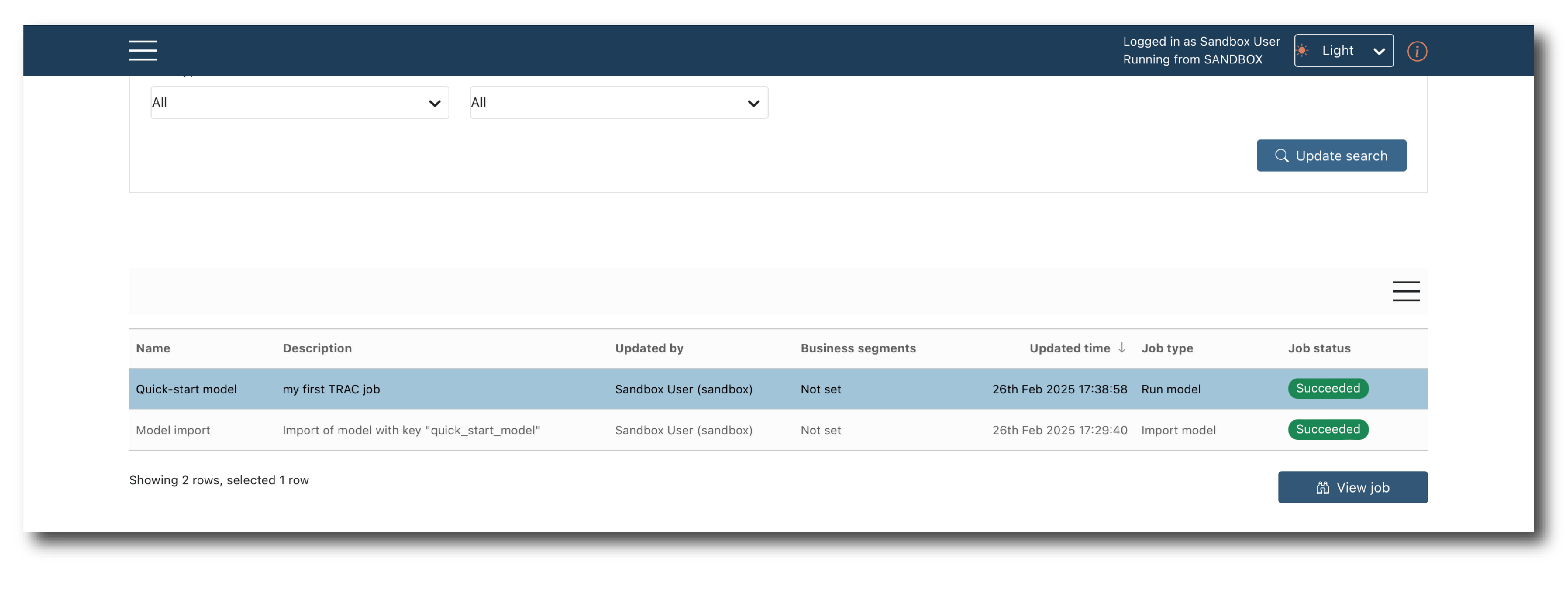Sort table by Job status header
Viewport: 1568px width, 595px height.
pyautogui.click(x=1318, y=348)
